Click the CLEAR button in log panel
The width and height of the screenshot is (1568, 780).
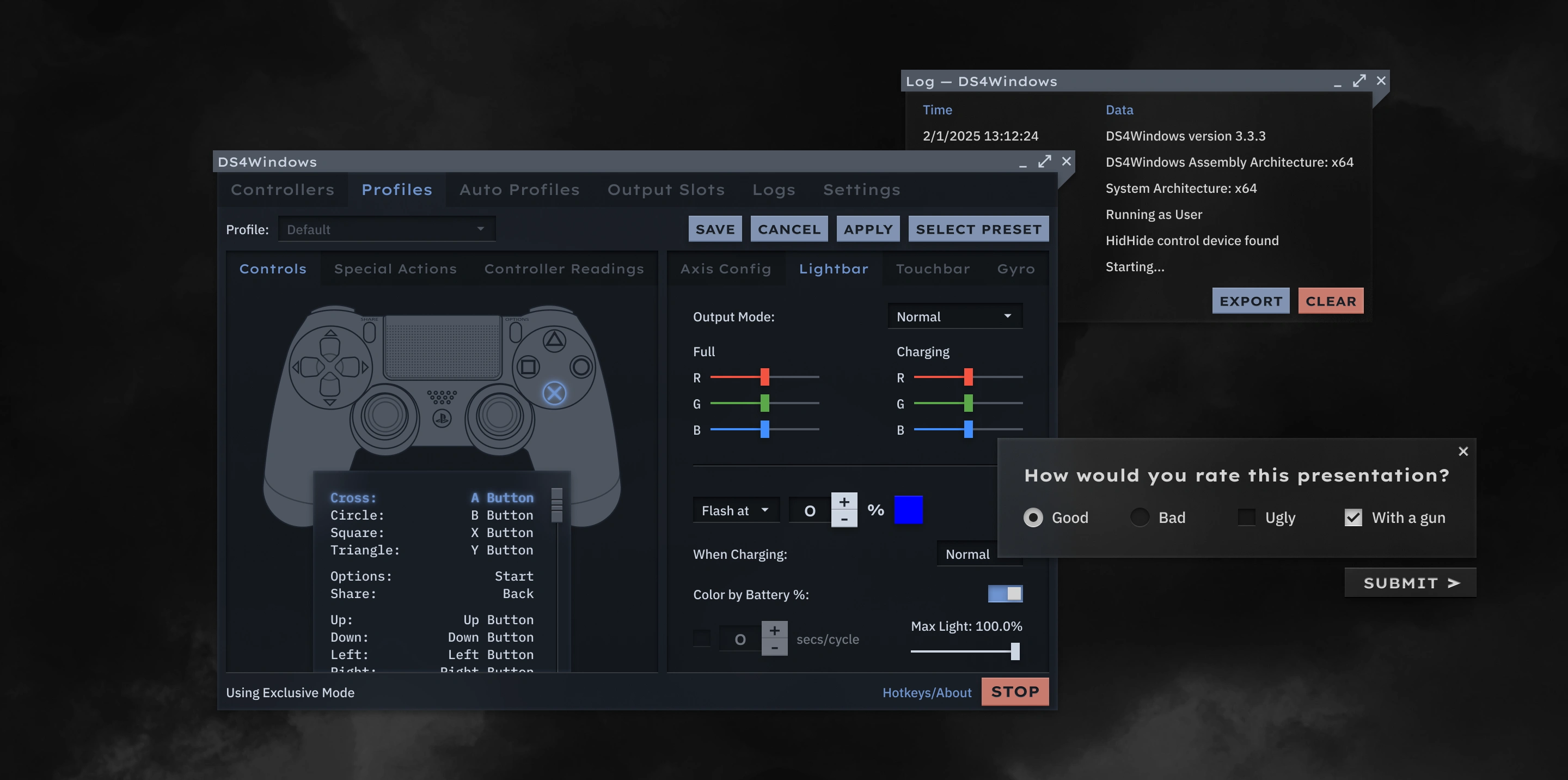tap(1330, 300)
